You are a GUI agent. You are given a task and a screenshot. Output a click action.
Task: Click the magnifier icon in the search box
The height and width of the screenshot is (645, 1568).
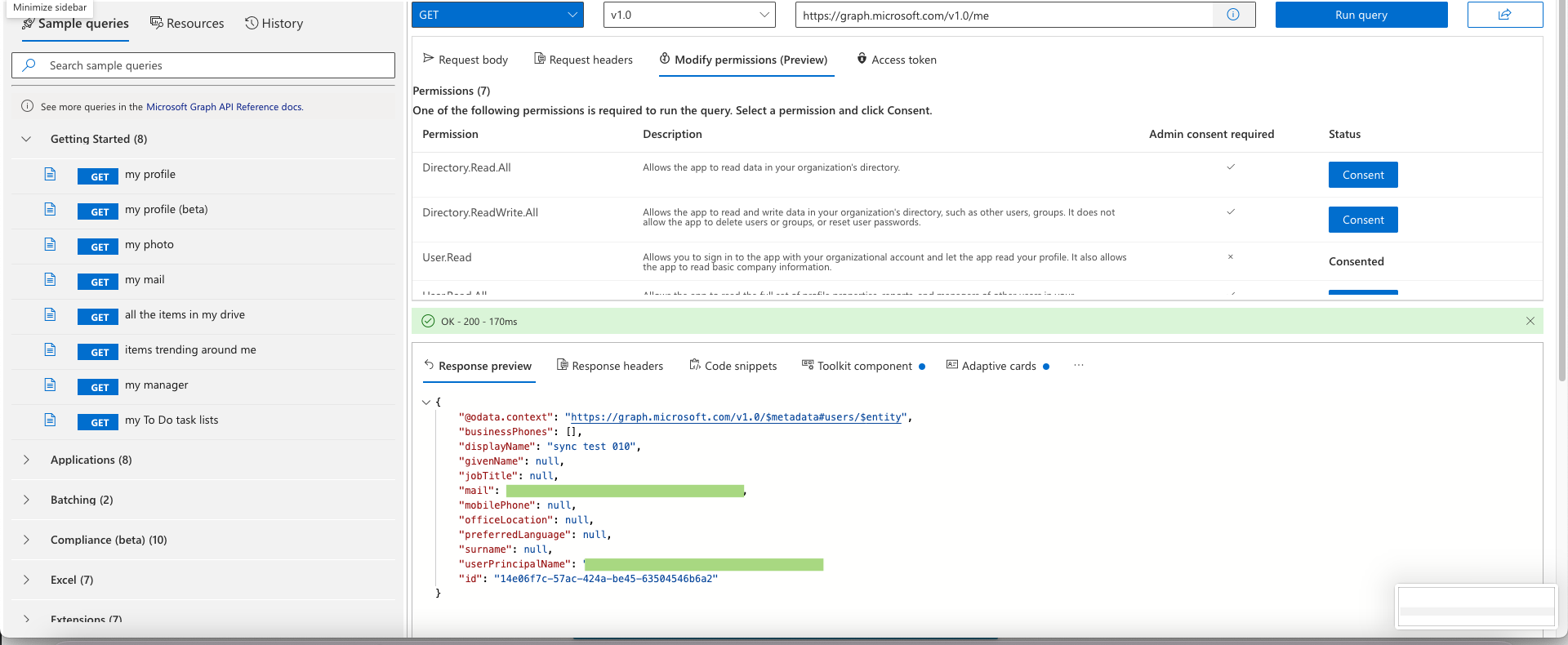click(x=29, y=65)
